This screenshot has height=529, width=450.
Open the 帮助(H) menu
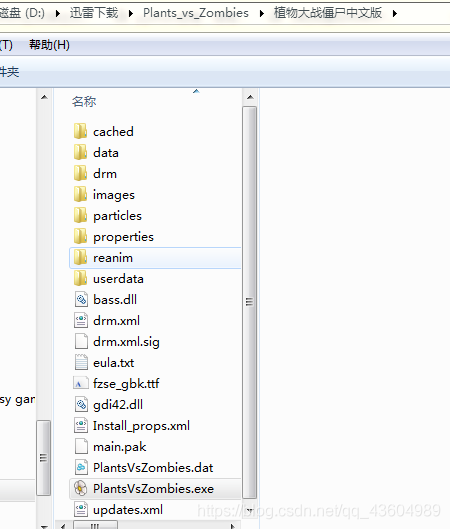(x=49, y=45)
